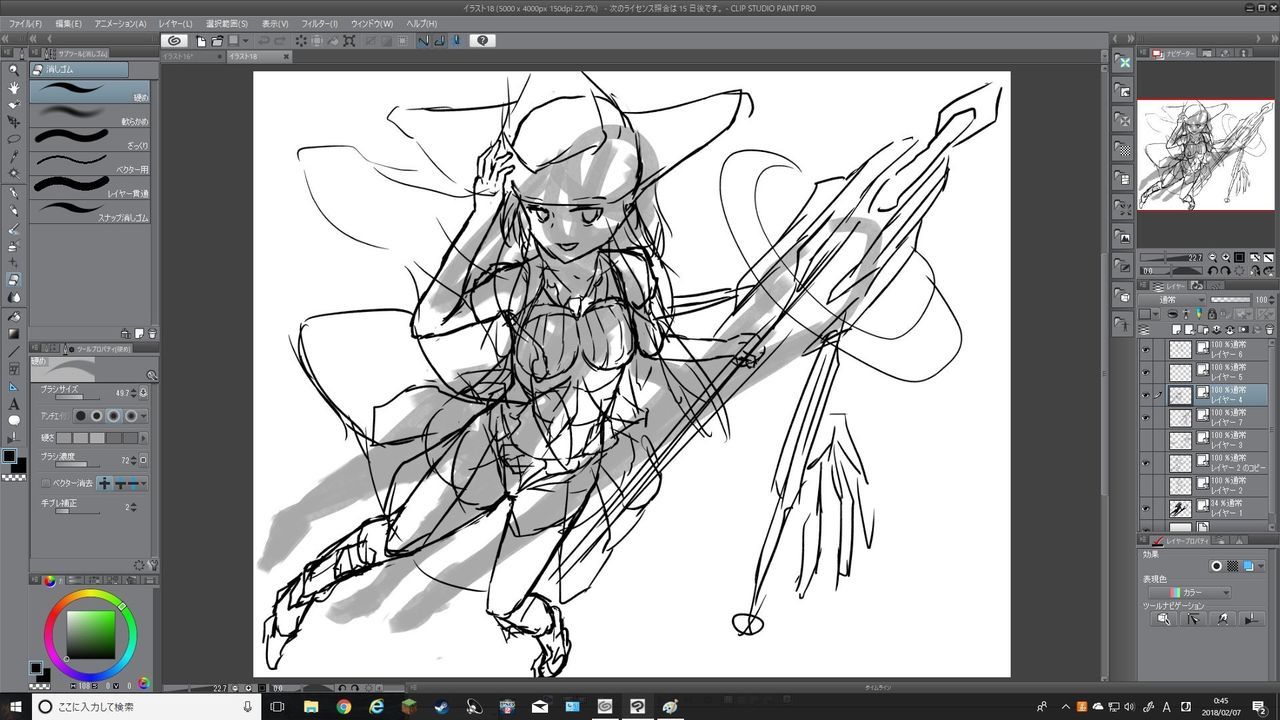Select the Eyedropper tool
The width and height of the screenshot is (1280, 720).
(14, 157)
